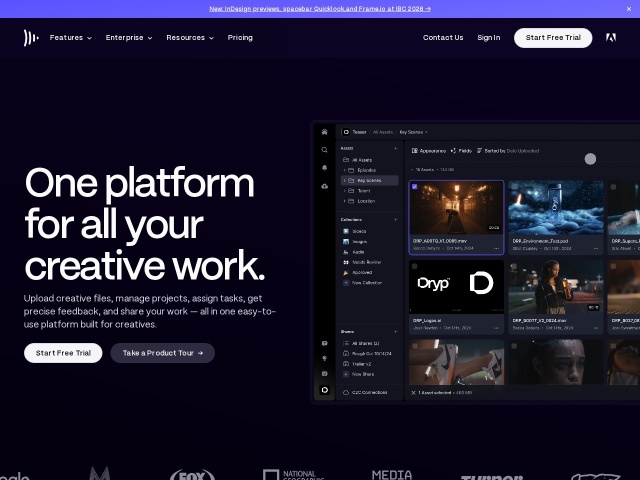Open the Approved collection
The image size is (640, 480).
point(358,272)
